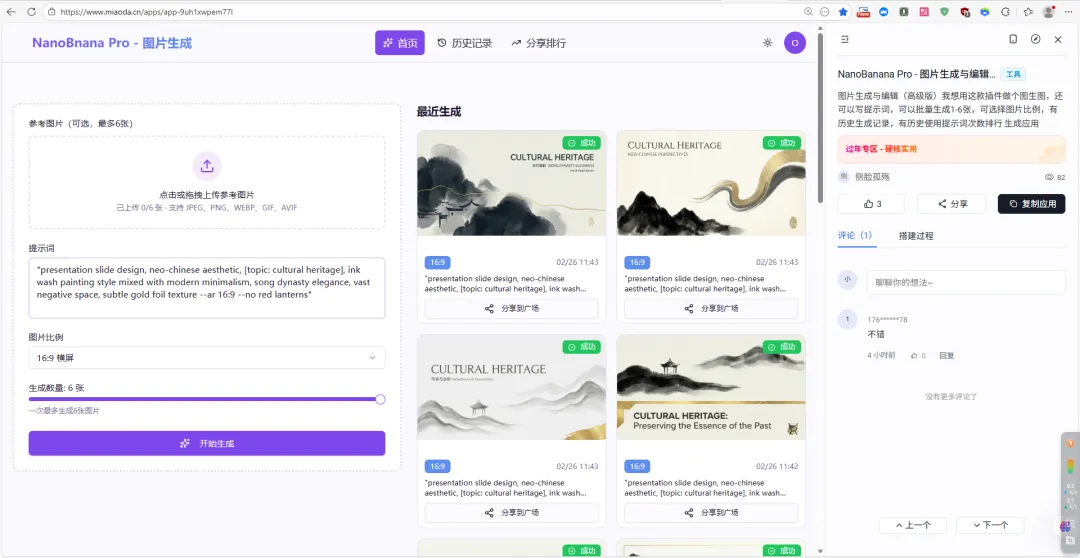
Task: Click the mobile preview device icon
Action: coord(1013,39)
